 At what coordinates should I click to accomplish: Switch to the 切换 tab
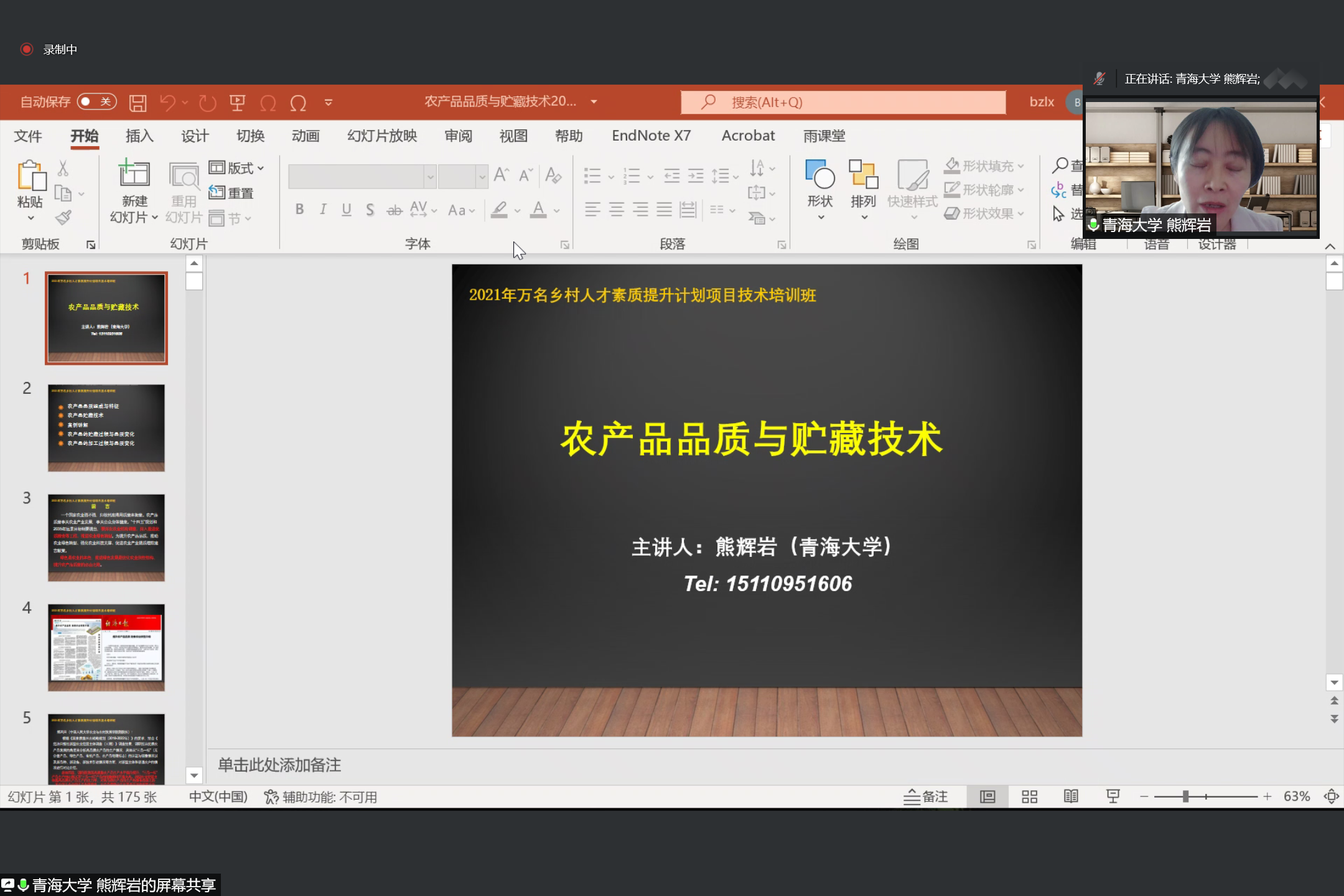250,136
